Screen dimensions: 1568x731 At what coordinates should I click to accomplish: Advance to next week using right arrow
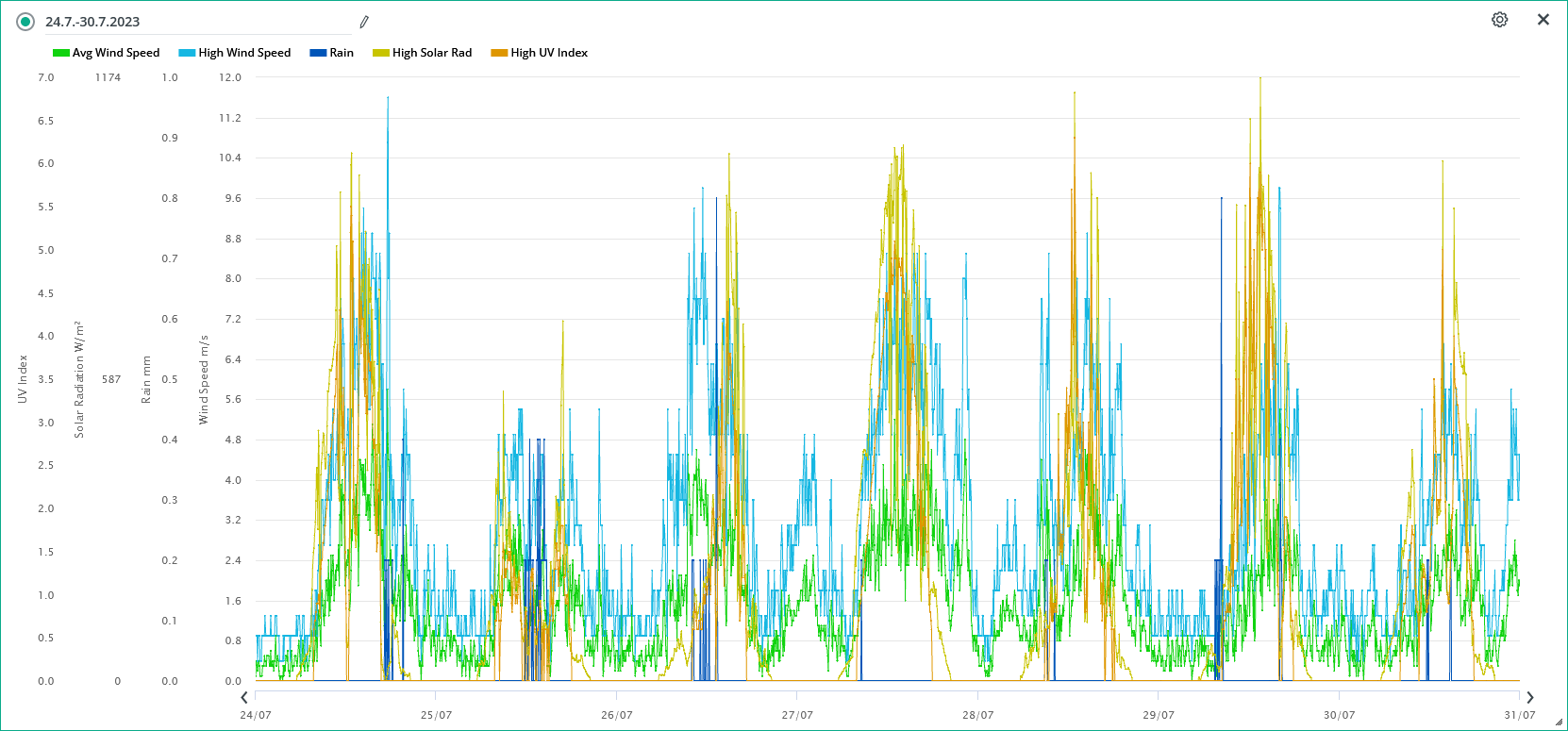tap(1530, 698)
